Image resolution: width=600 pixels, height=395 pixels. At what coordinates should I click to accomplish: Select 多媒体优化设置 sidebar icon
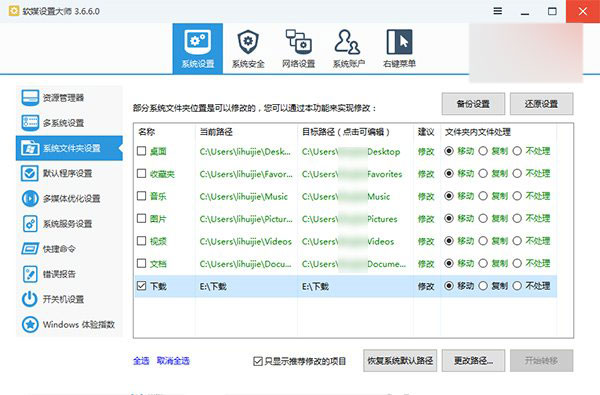pos(30,198)
